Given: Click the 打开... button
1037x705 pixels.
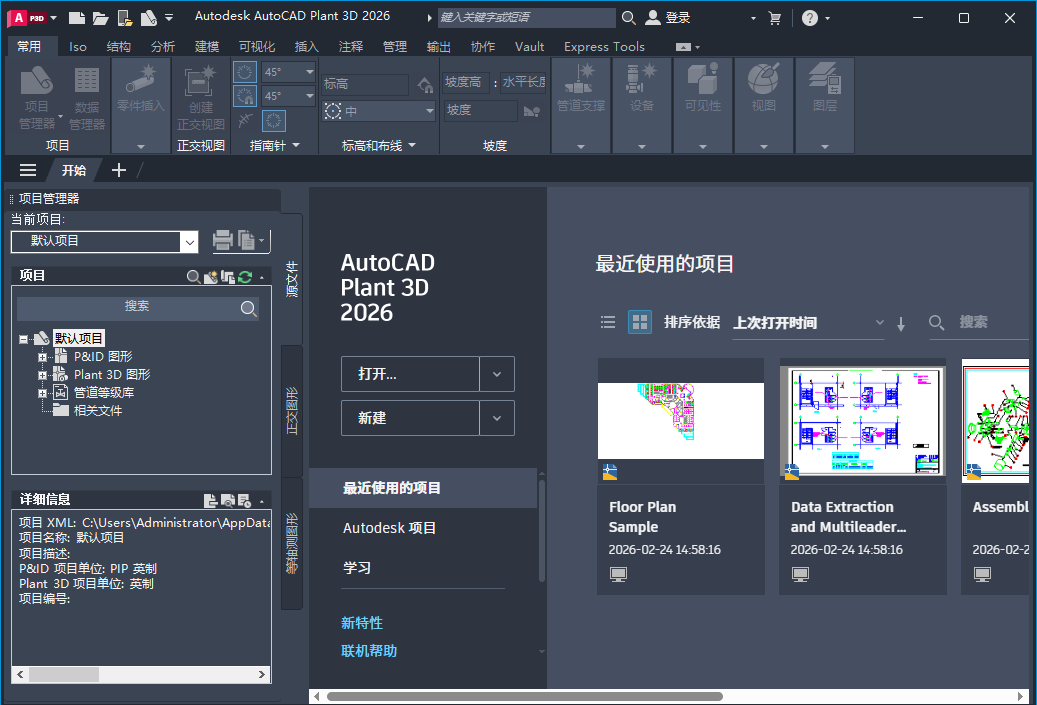Looking at the screenshot, I should [410, 374].
